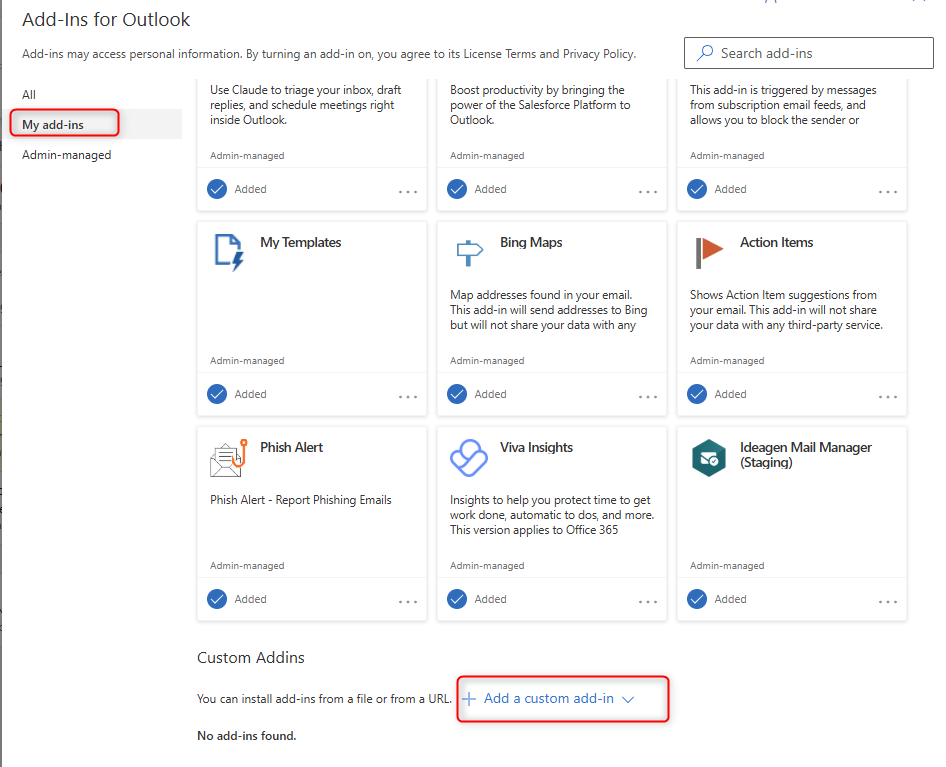Image resolution: width=946 pixels, height=767 pixels.
Task: Click the Ideagen Mail Manager hexagon icon
Action: (709, 458)
